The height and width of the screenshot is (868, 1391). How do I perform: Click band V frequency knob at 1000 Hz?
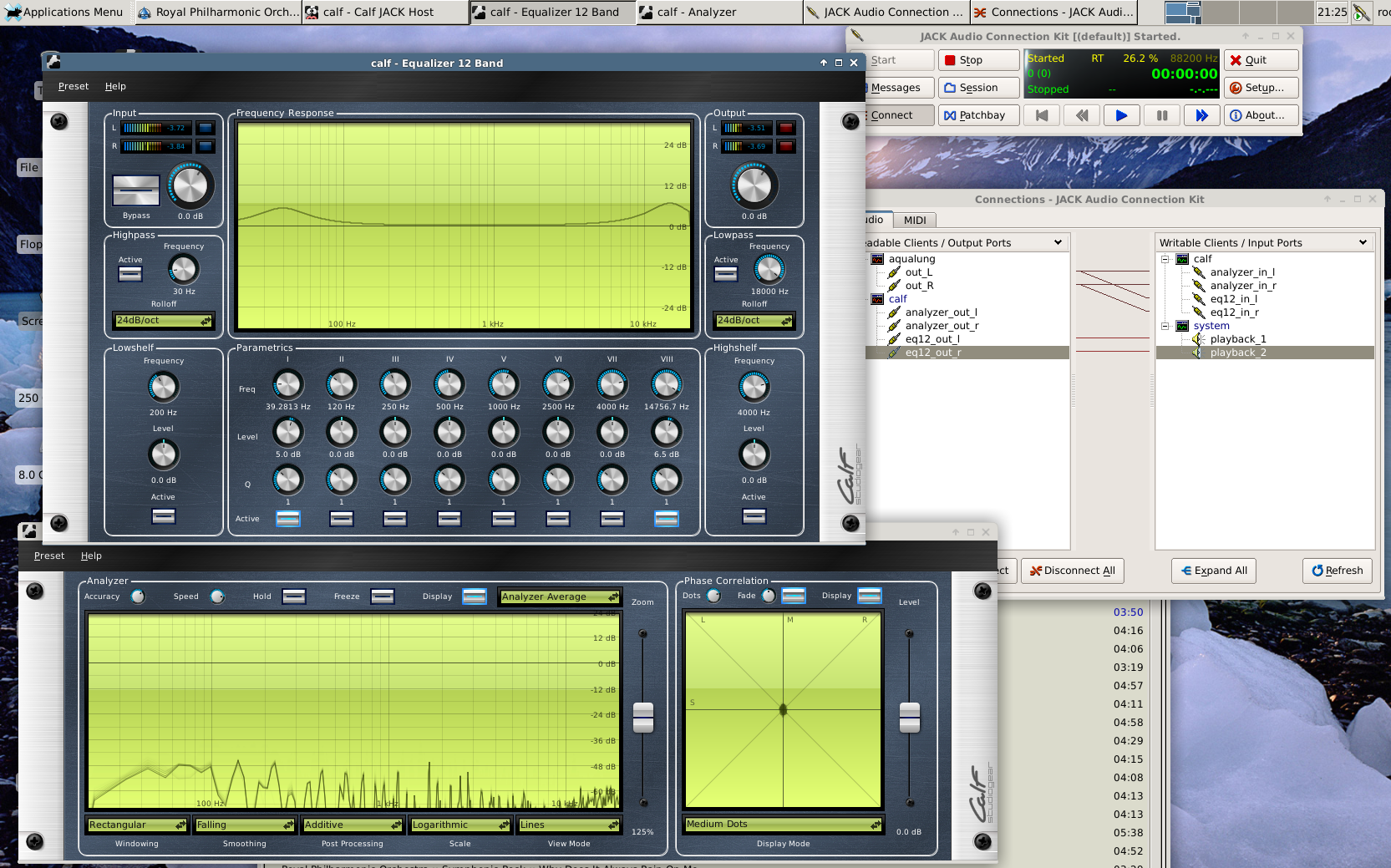504,384
